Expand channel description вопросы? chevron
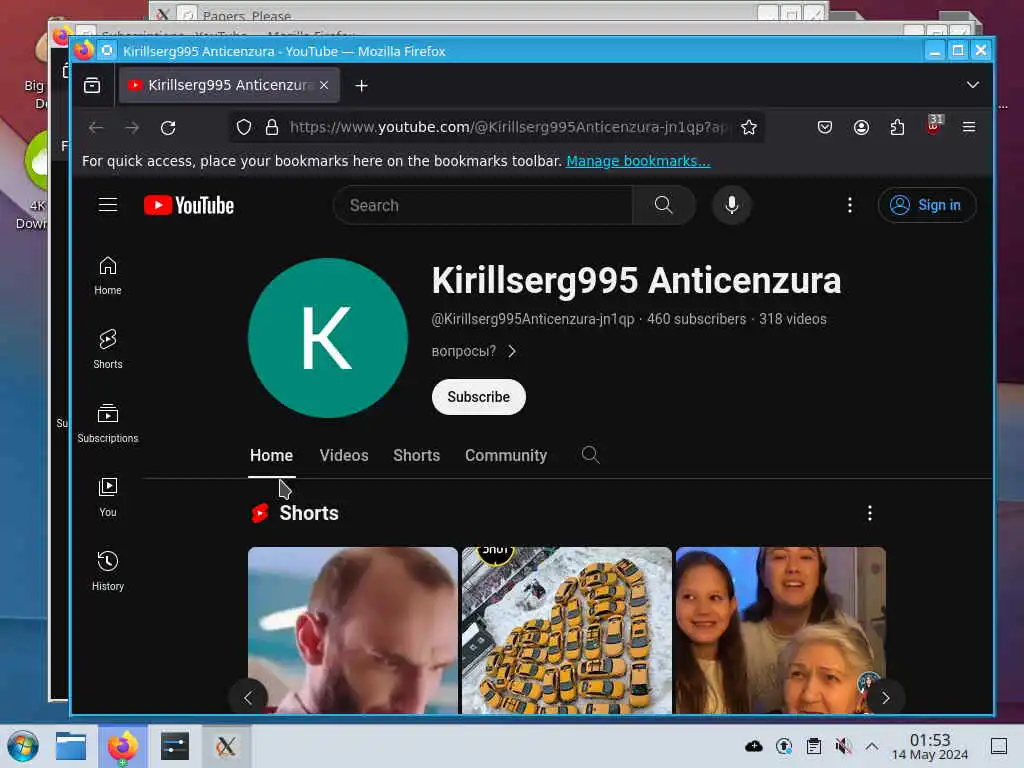Viewport: 1024px width, 768px height. (x=512, y=351)
